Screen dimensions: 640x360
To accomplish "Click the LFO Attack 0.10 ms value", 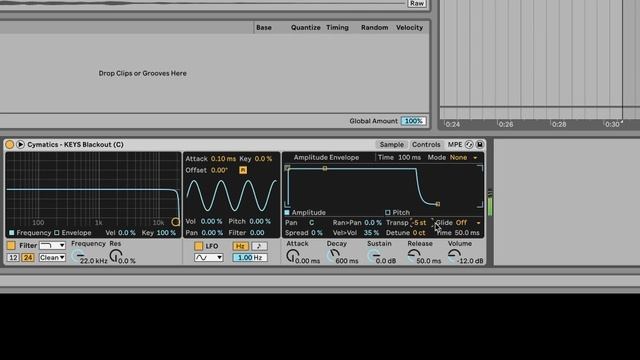I will pyautogui.click(x=224, y=158).
